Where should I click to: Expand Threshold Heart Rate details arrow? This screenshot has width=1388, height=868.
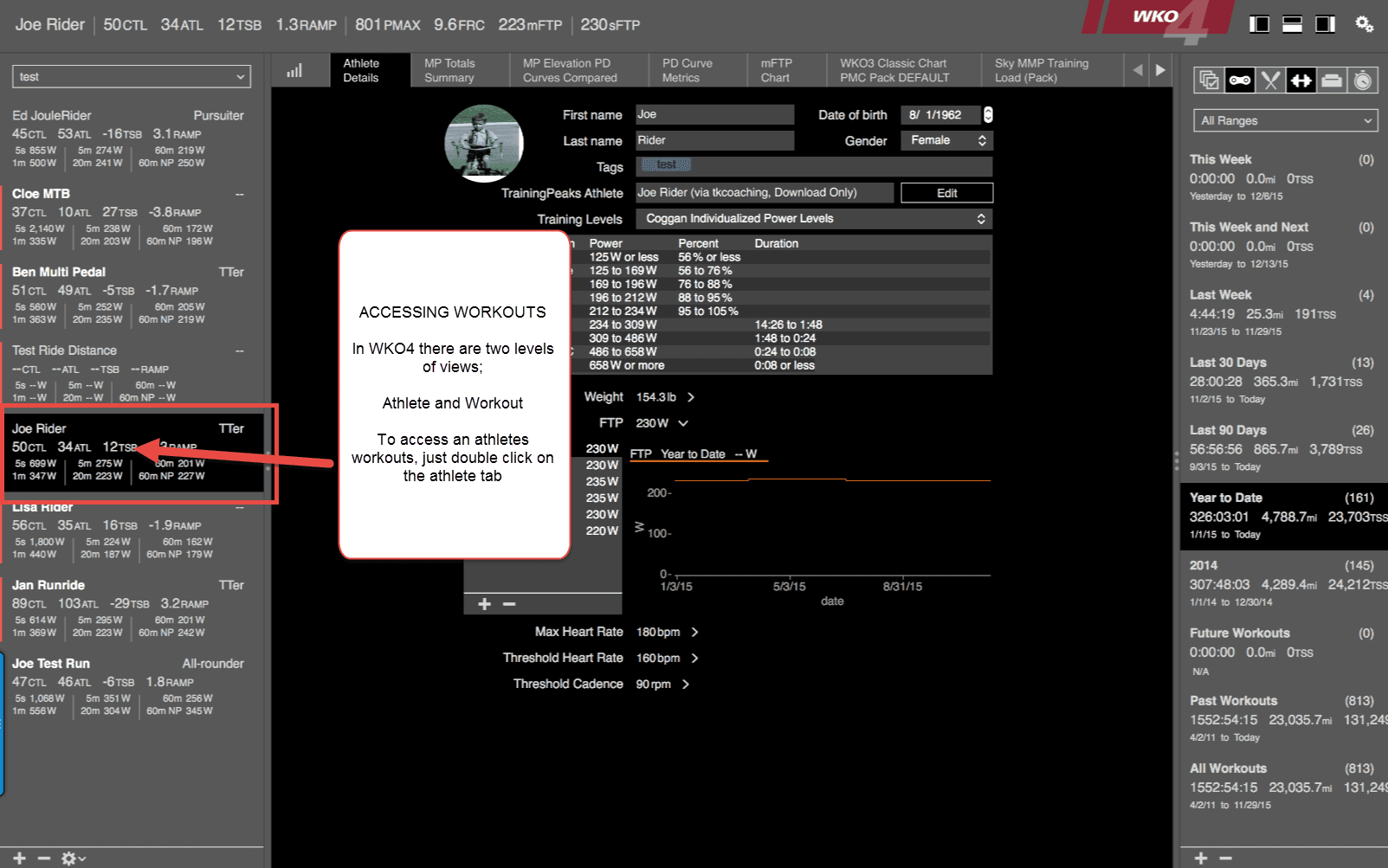pyautogui.click(x=694, y=658)
